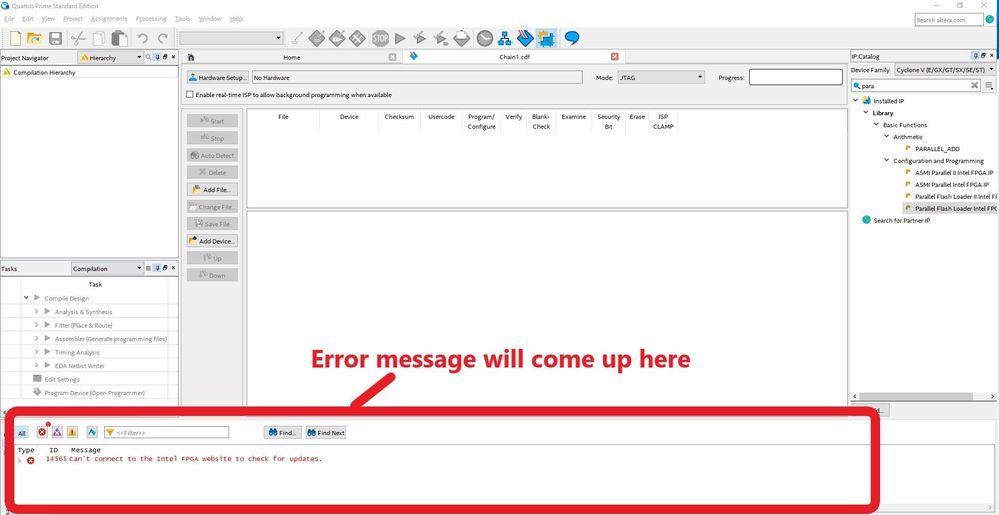Viewport: 999px width, 515px height.
Task: Click the pencil Assignment Editor icon
Action: pos(297,38)
